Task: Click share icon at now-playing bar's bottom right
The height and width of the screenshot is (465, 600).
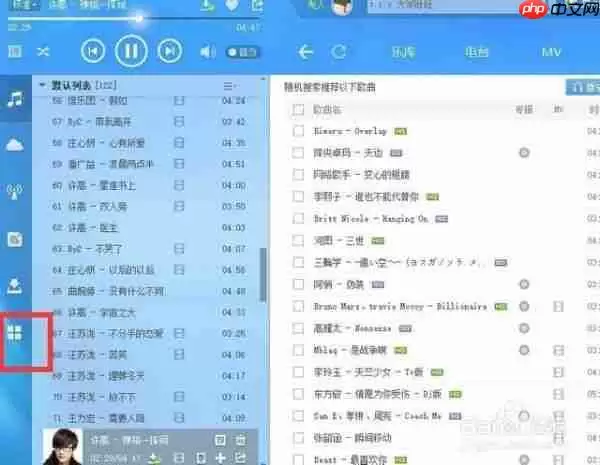Action: pos(241,458)
